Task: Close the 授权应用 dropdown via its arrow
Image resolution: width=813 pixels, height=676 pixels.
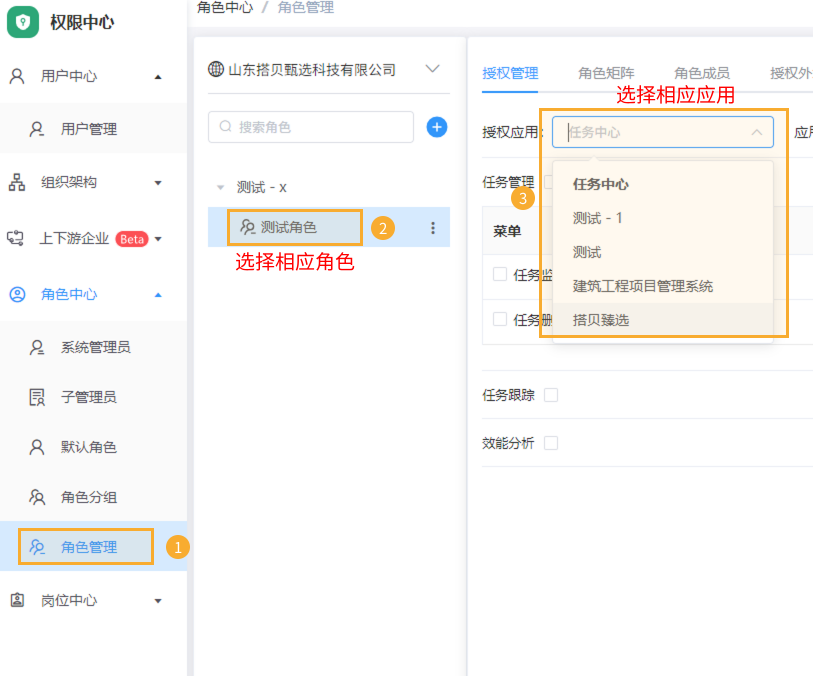Action: click(756, 132)
